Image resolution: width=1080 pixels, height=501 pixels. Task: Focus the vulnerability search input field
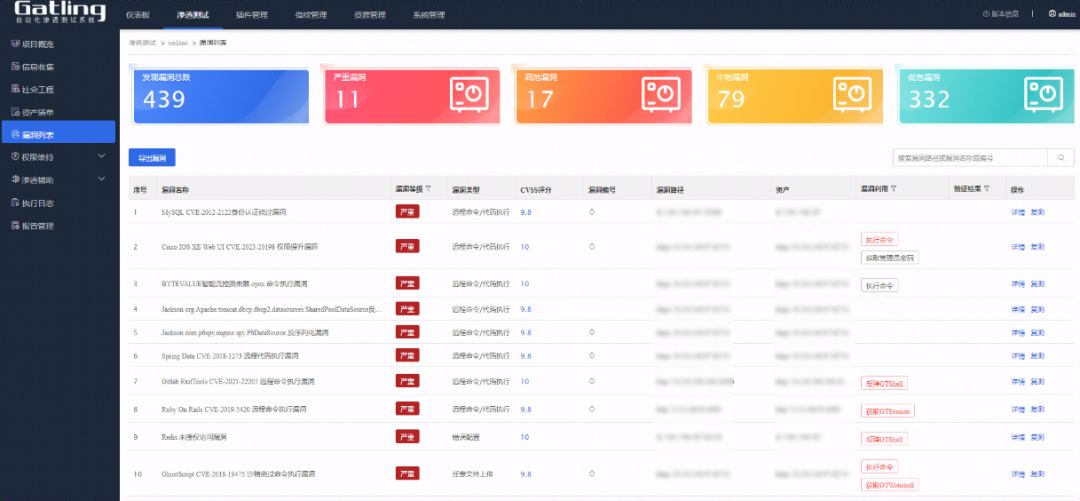969,158
